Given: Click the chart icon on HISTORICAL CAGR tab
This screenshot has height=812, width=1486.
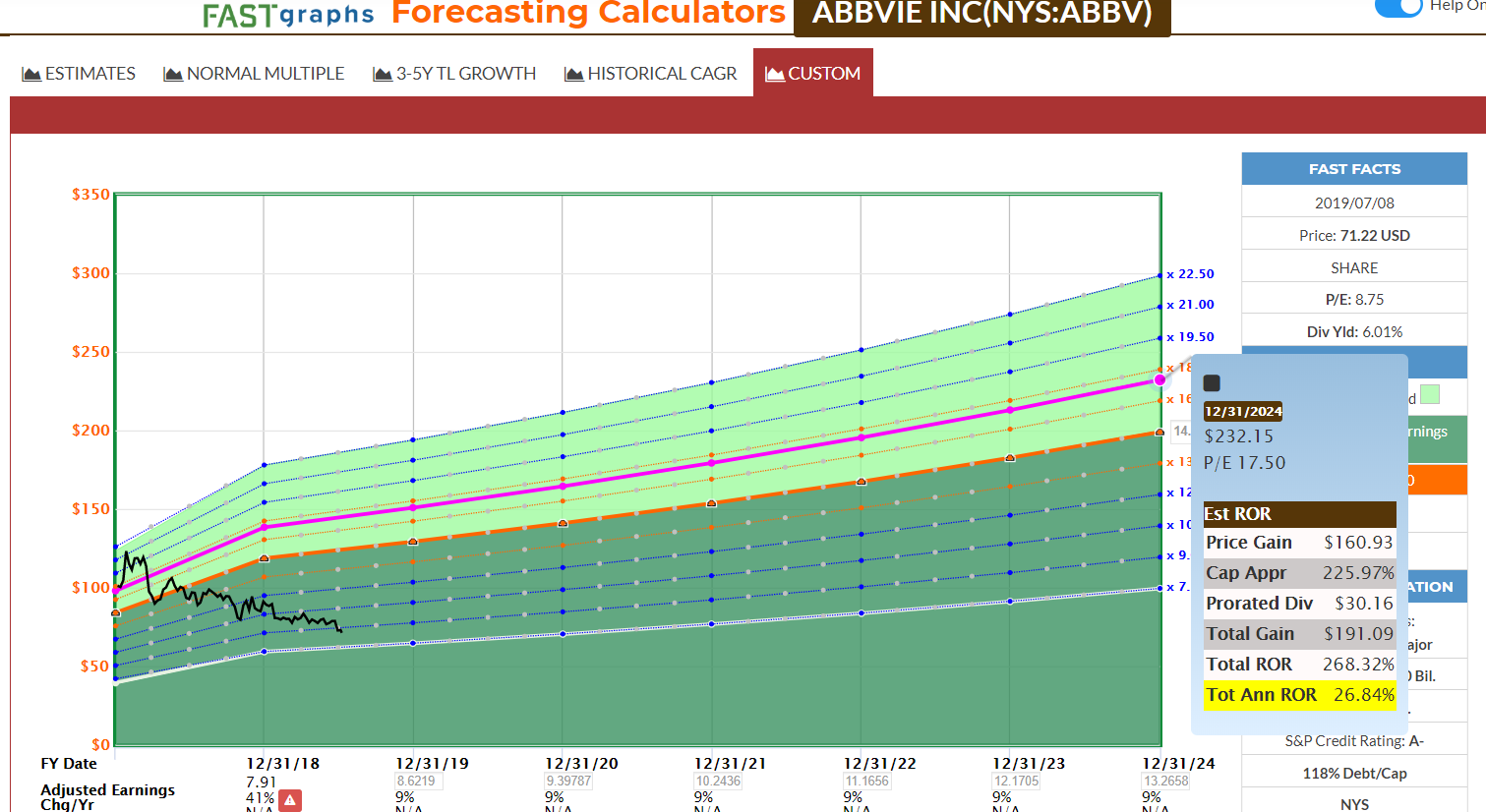Looking at the screenshot, I should [574, 74].
